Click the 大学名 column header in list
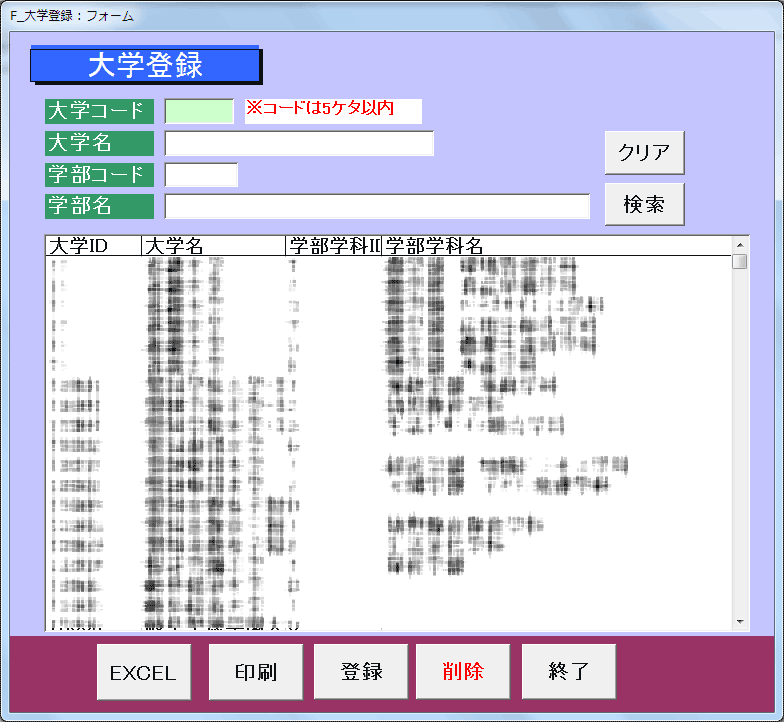Image resolution: width=784 pixels, height=722 pixels. click(213, 246)
